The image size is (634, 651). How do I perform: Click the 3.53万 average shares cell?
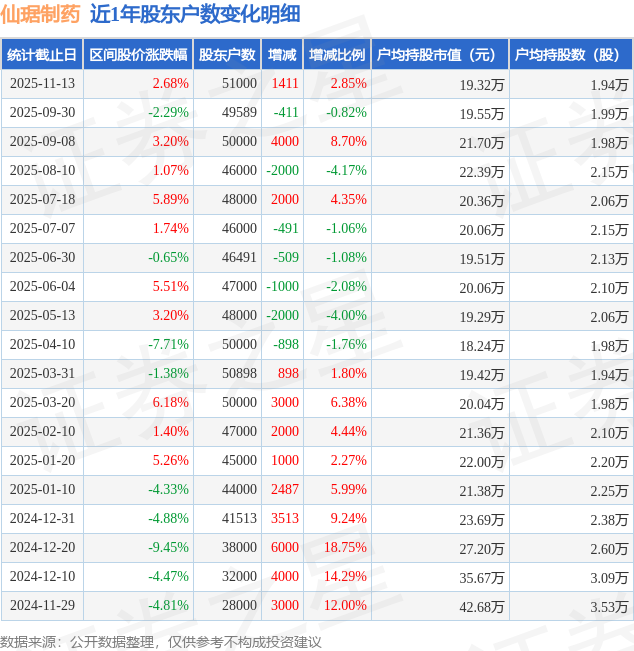pos(608,606)
